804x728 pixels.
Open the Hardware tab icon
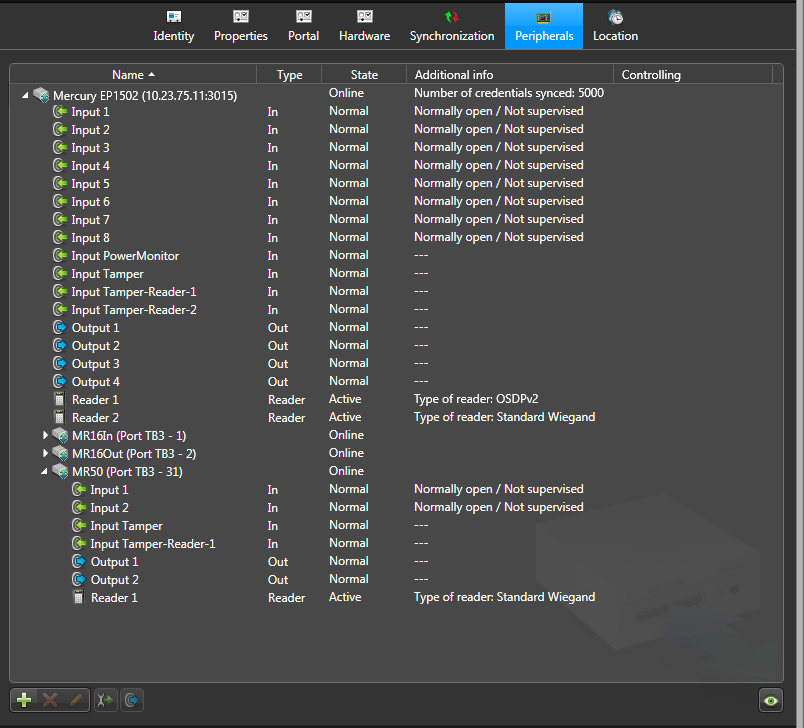click(364, 18)
